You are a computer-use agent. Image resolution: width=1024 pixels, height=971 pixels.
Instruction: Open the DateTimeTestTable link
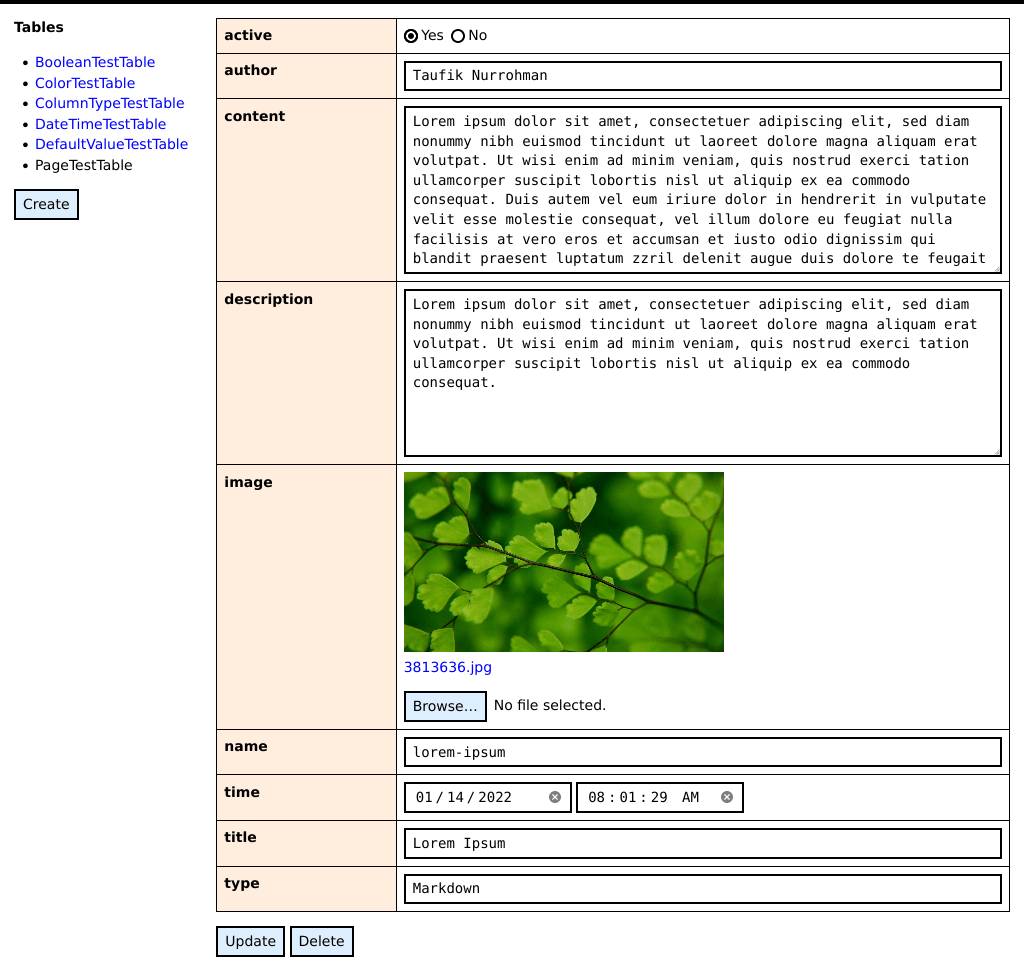pyautogui.click(x=100, y=124)
